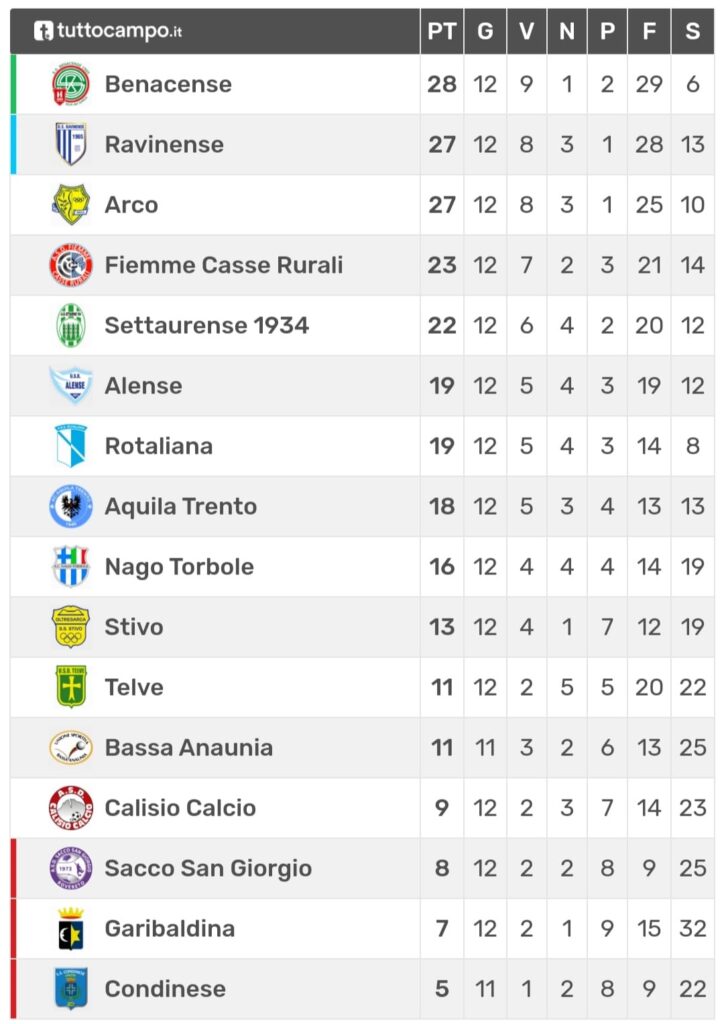Click the Nago Torbole crest
The image size is (724, 1024).
point(71,566)
